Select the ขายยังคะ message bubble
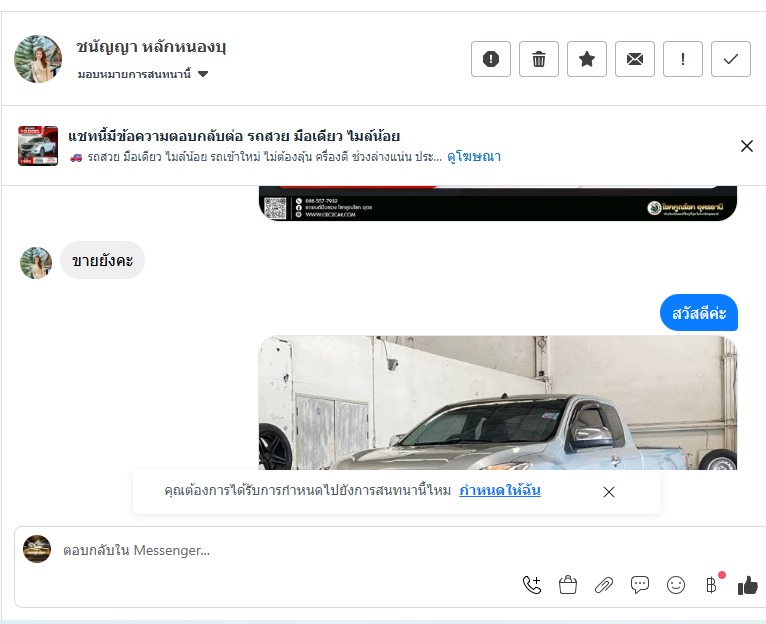766x624 pixels. click(102, 260)
